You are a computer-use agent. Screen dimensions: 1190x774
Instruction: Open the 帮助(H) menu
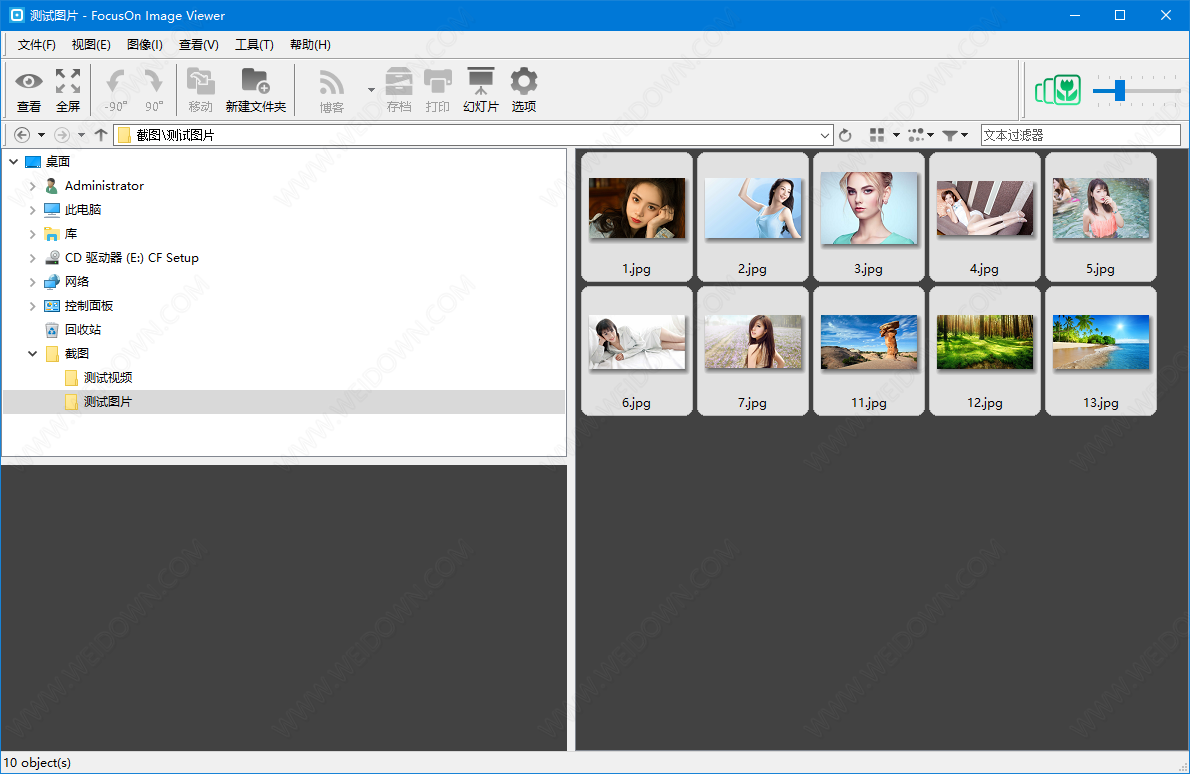coord(310,45)
